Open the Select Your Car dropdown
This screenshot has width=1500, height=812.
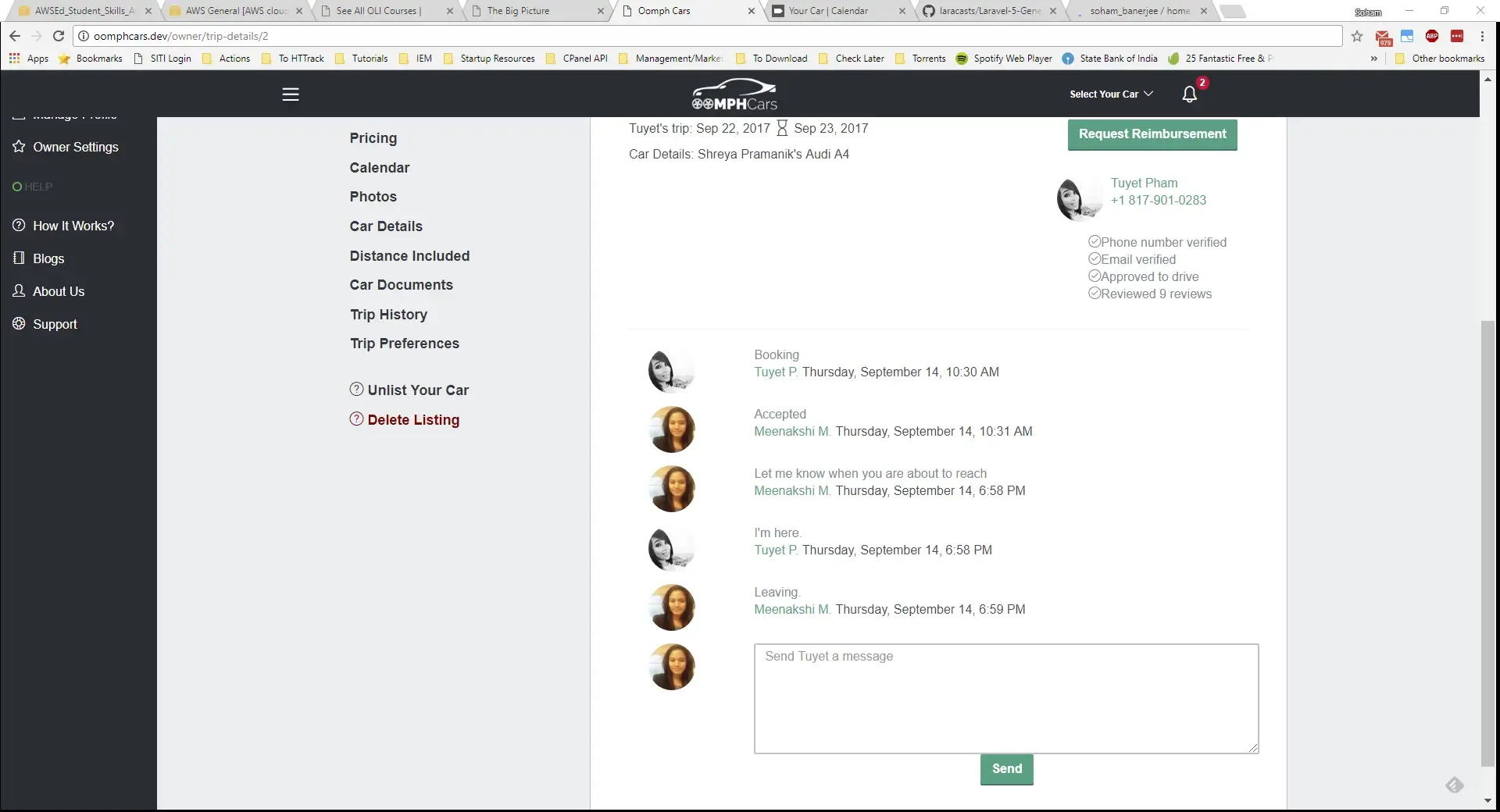point(1110,94)
